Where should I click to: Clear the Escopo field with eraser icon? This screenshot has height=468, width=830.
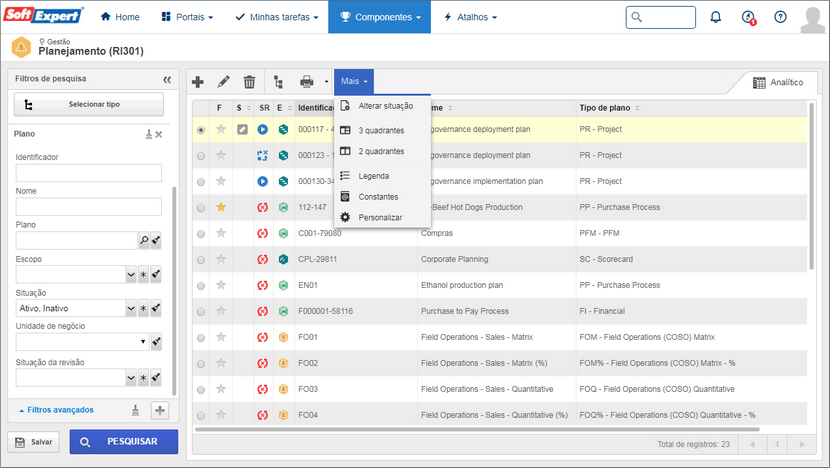tap(156, 275)
